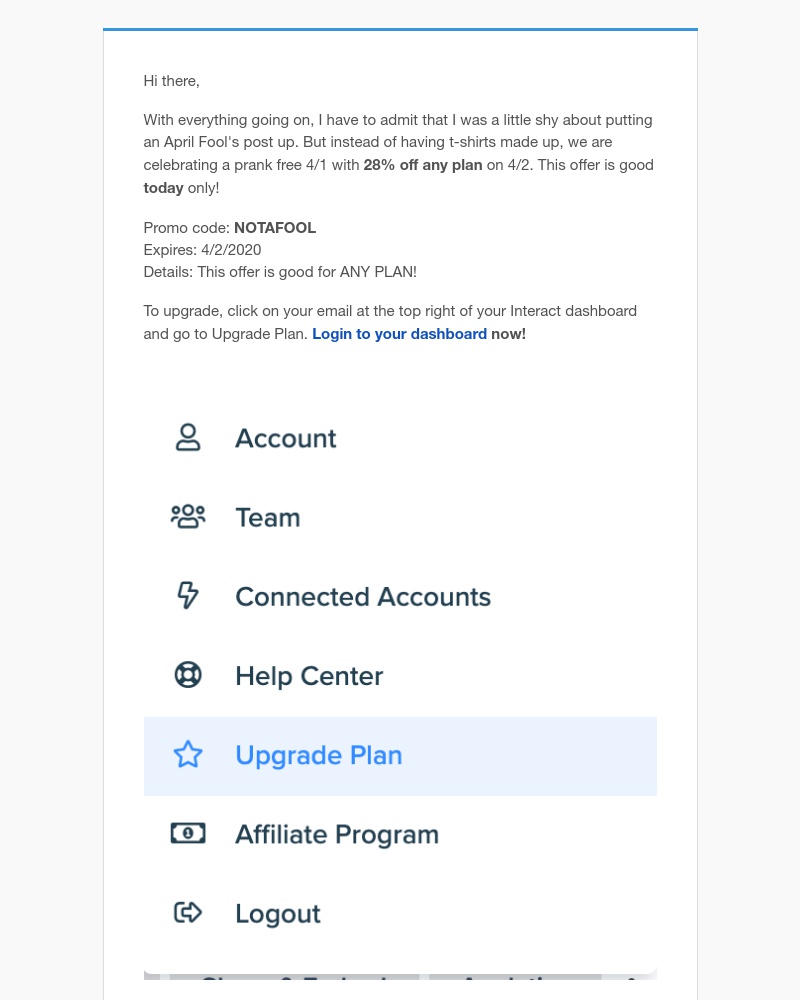Click the Help Center lifebuoy icon
This screenshot has width=800, height=1000.
click(x=188, y=675)
